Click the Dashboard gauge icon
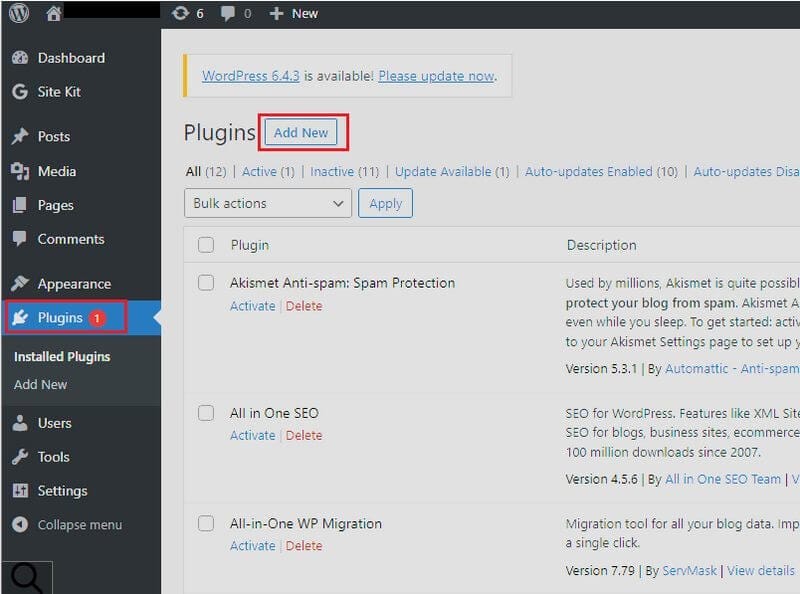 (x=20, y=58)
